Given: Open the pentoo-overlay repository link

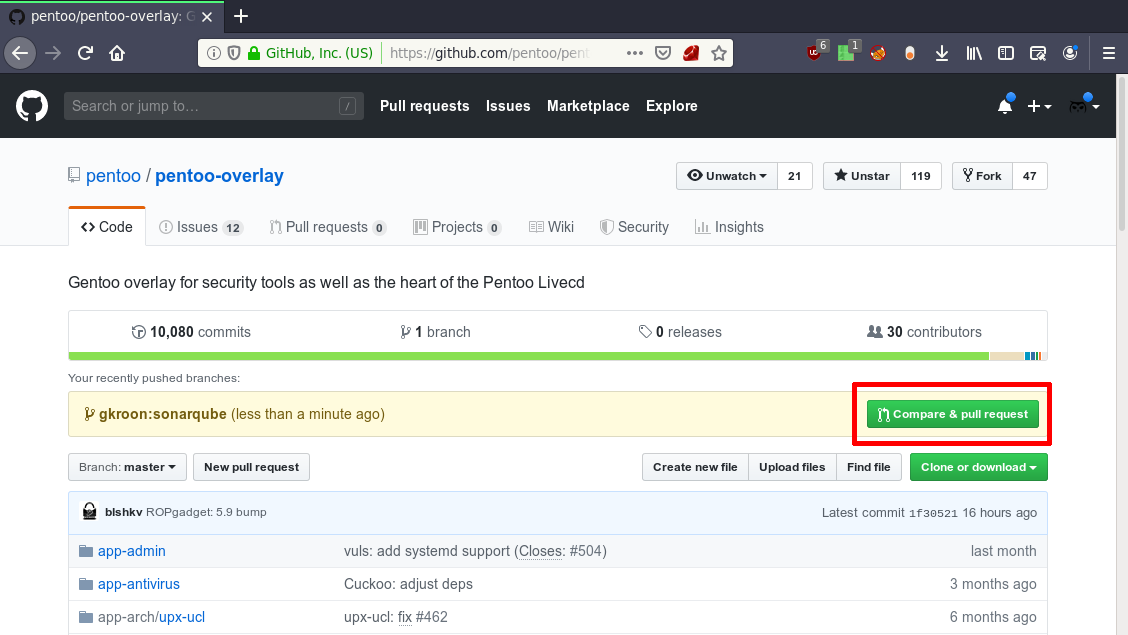Looking at the screenshot, I should click(219, 175).
